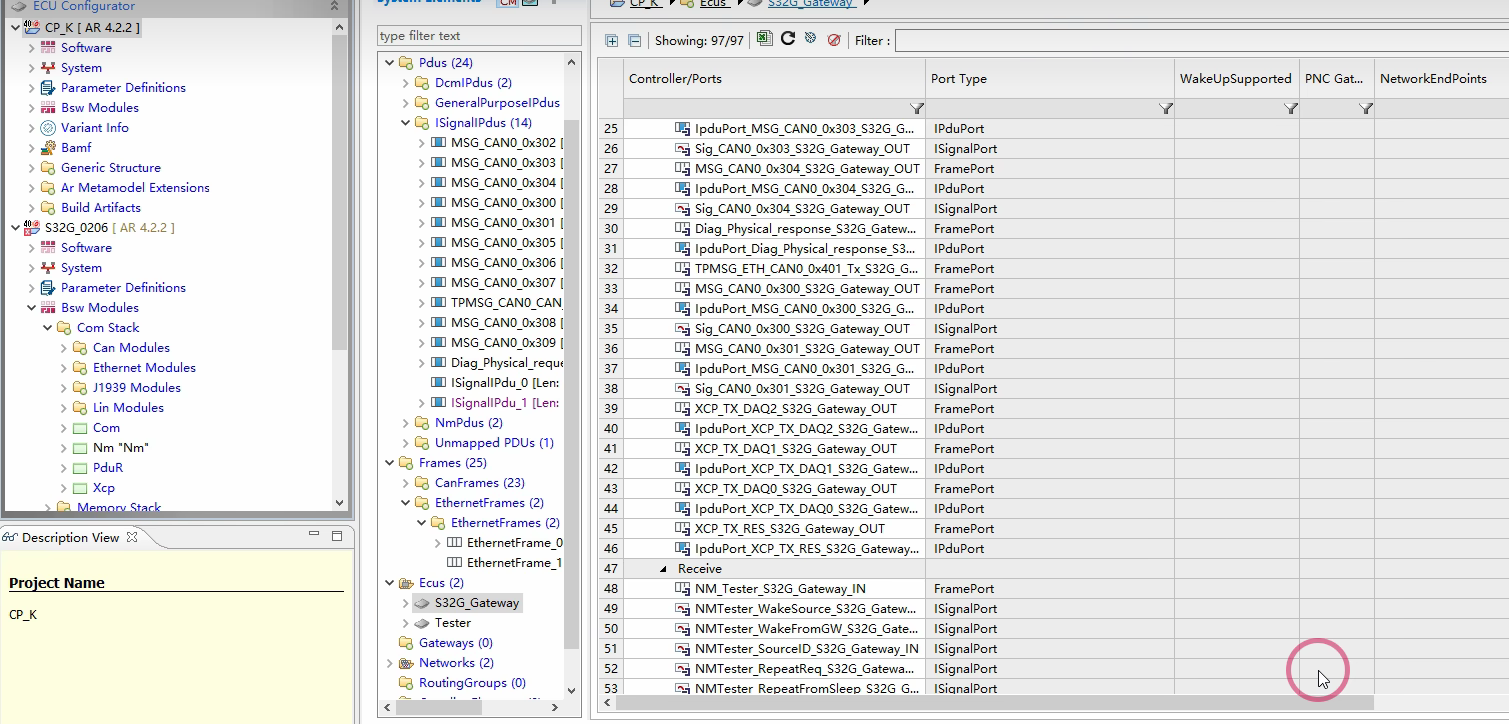Click the icon between refresh and clear filters
The image size is (1509, 724).
tap(811, 40)
